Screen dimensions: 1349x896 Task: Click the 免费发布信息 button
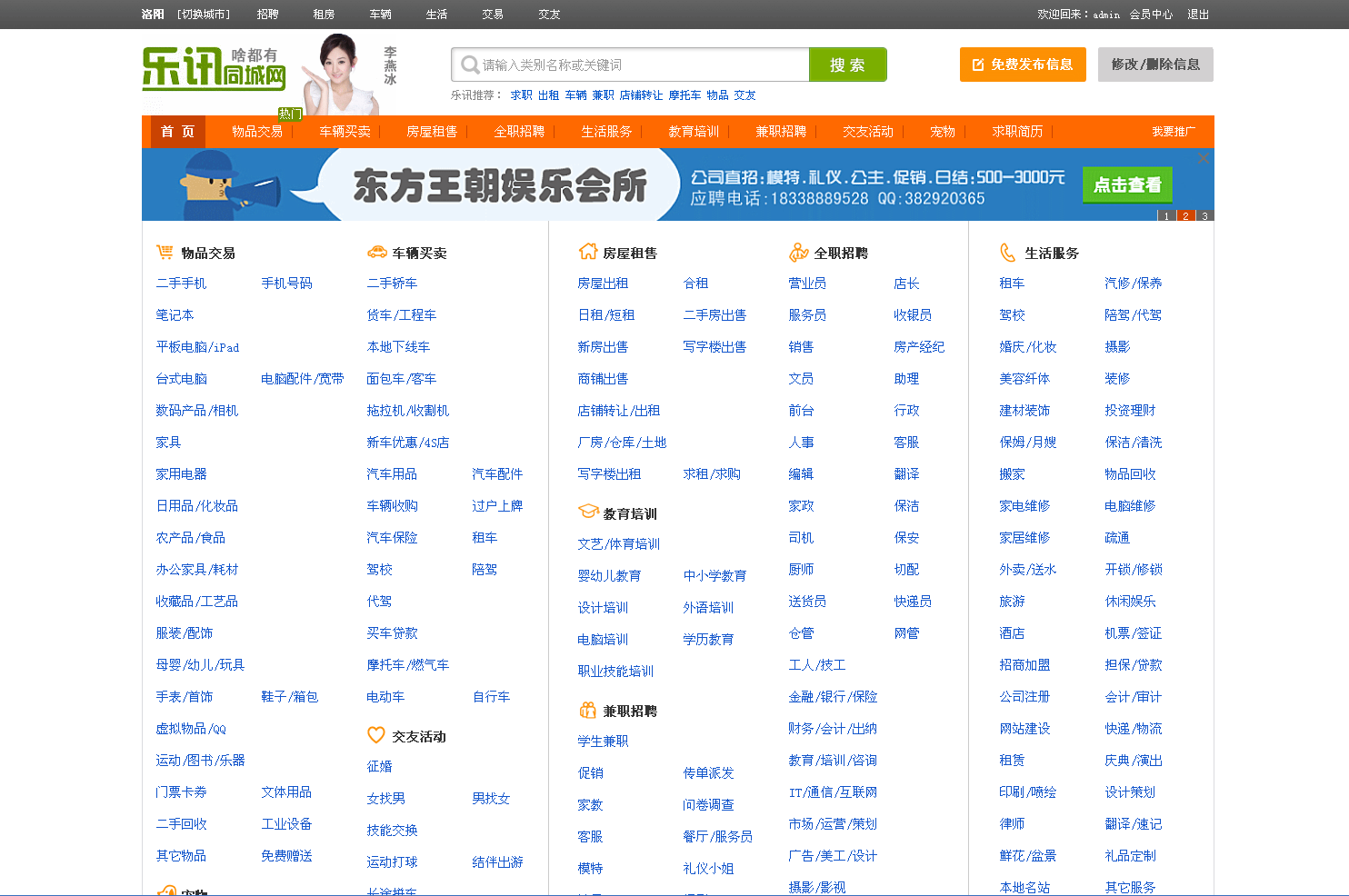pyautogui.click(x=1023, y=65)
